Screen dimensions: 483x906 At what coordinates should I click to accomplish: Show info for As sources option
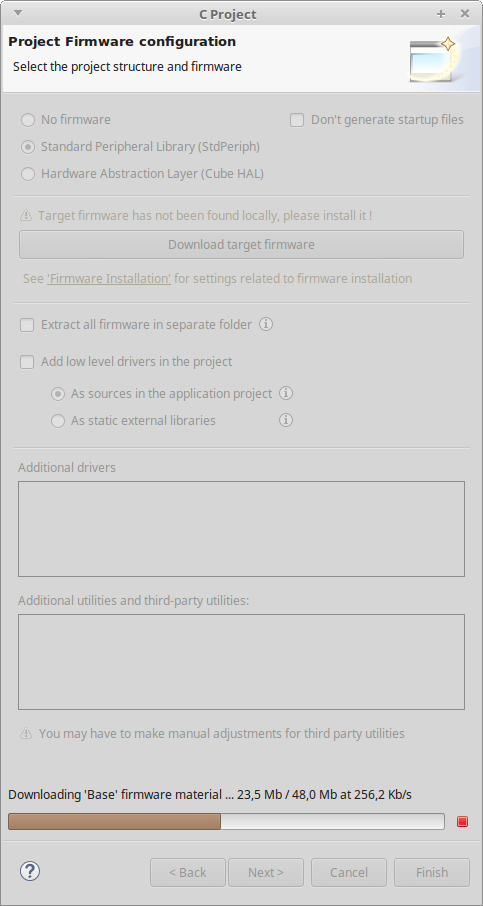(286, 393)
